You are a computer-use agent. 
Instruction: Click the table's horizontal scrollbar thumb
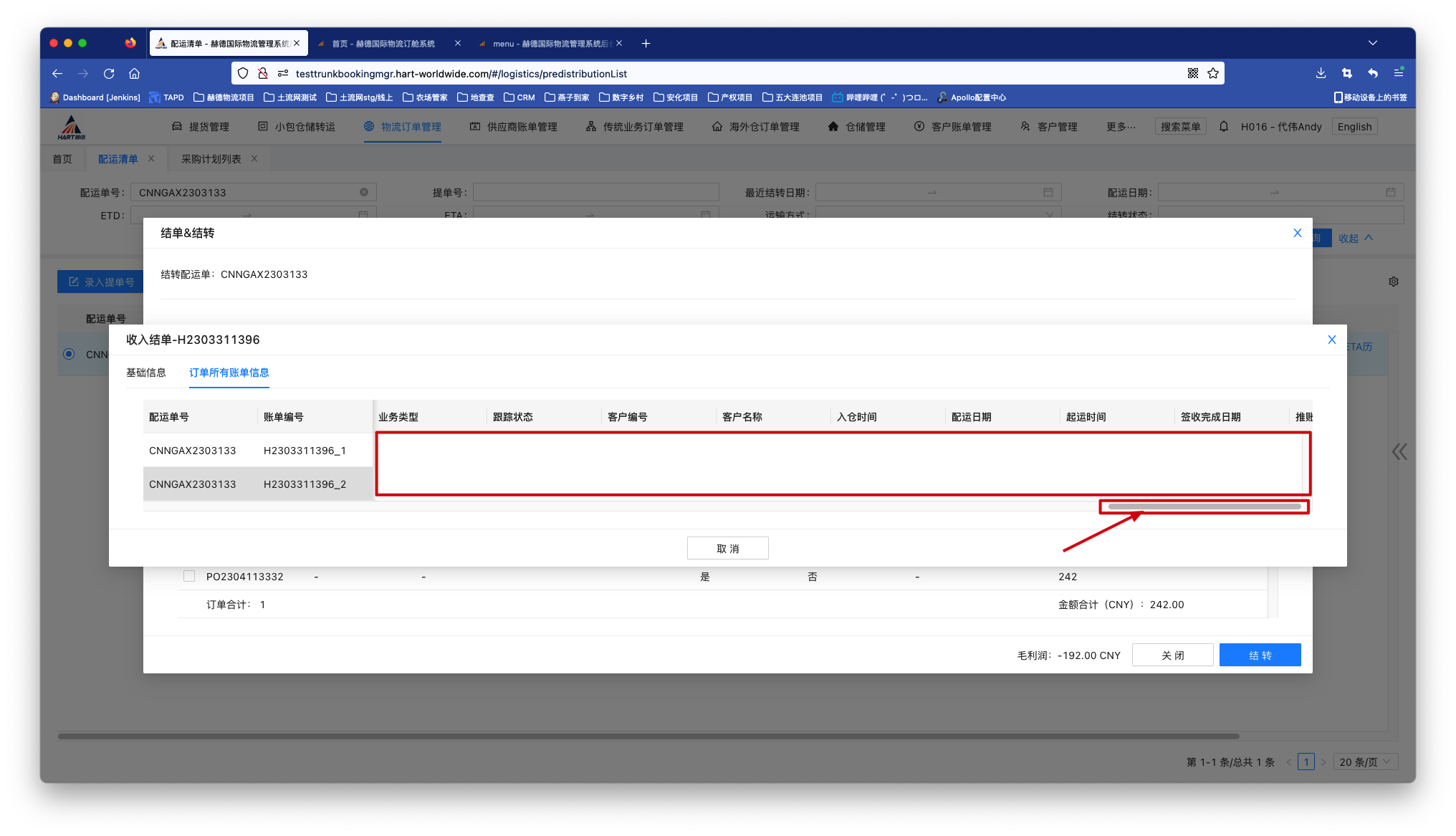(x=1204, y=506)
